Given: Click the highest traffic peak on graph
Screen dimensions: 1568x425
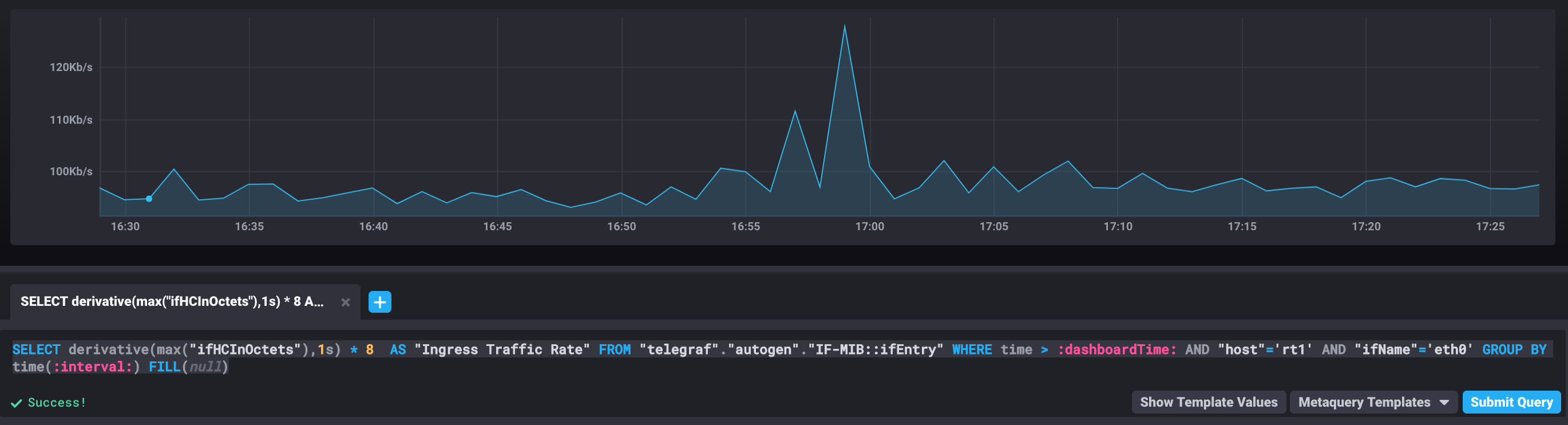Looking at the screenshot, I should (844, 26).
